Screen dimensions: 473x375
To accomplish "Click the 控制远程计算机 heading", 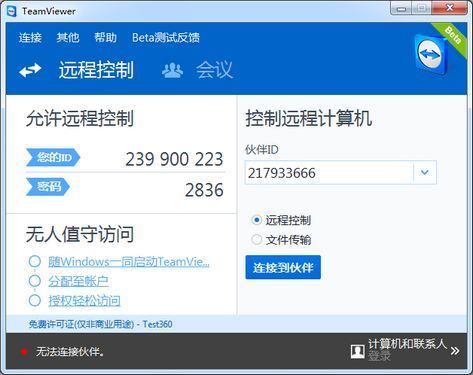I will pos(309,118).
